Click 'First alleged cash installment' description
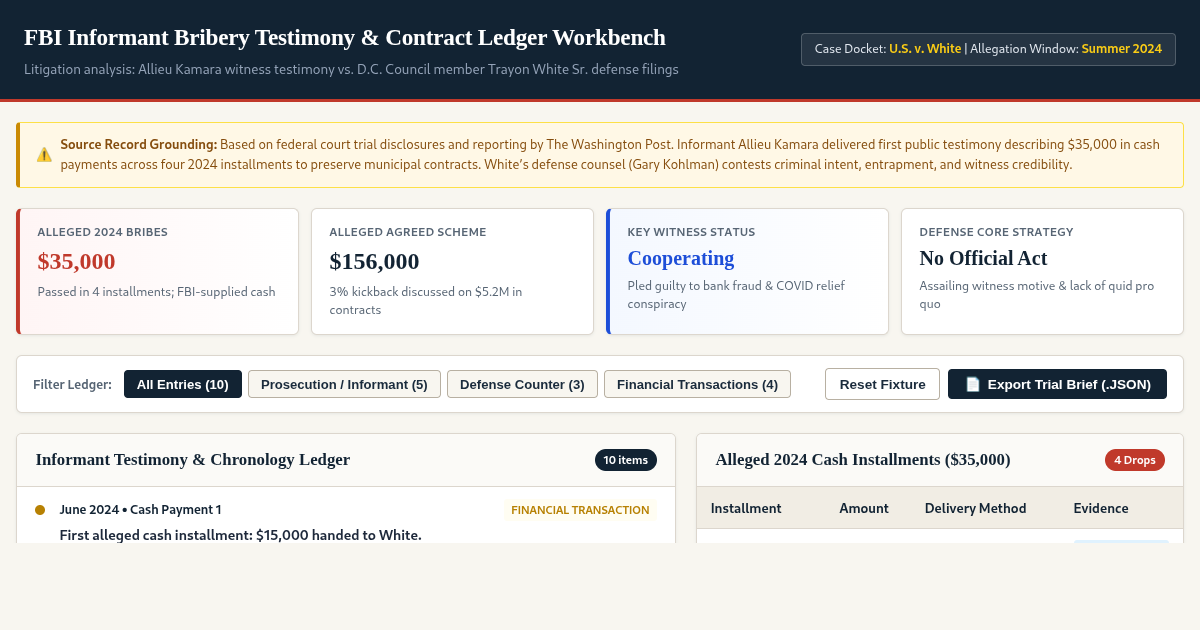The width and height of the screenshot is (1200, 630). (x=241, y=535)
